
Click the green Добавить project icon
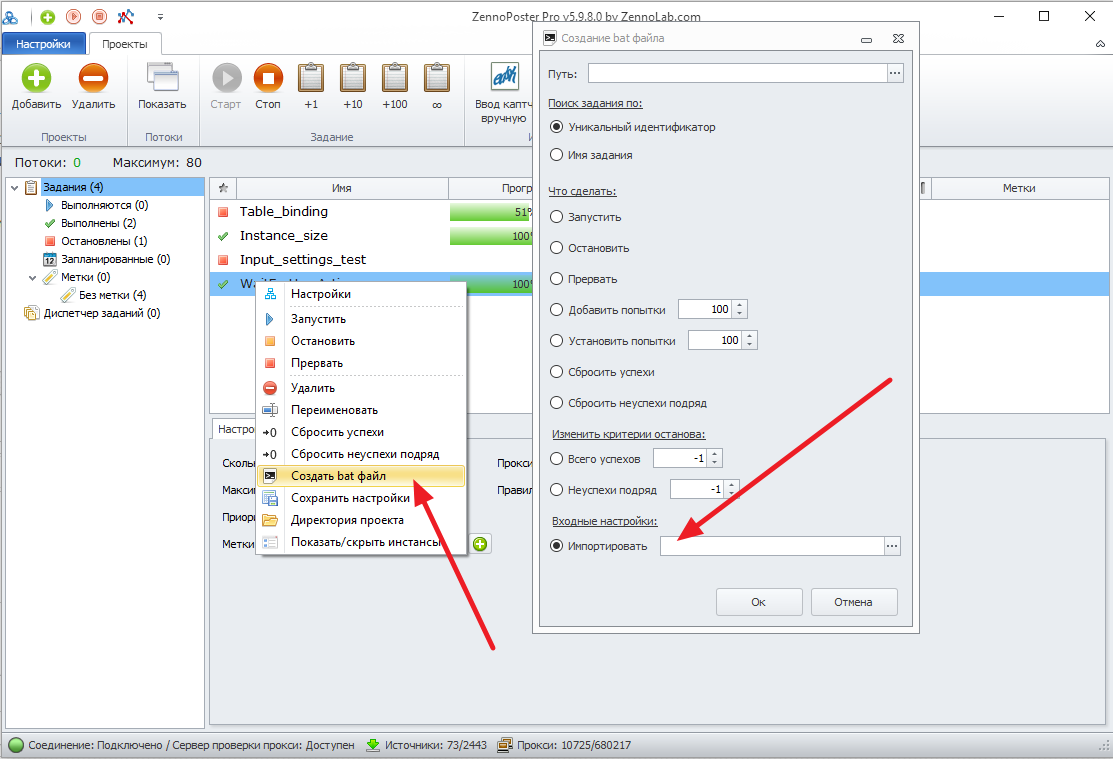pyautogui.click(x=36, y=77)
